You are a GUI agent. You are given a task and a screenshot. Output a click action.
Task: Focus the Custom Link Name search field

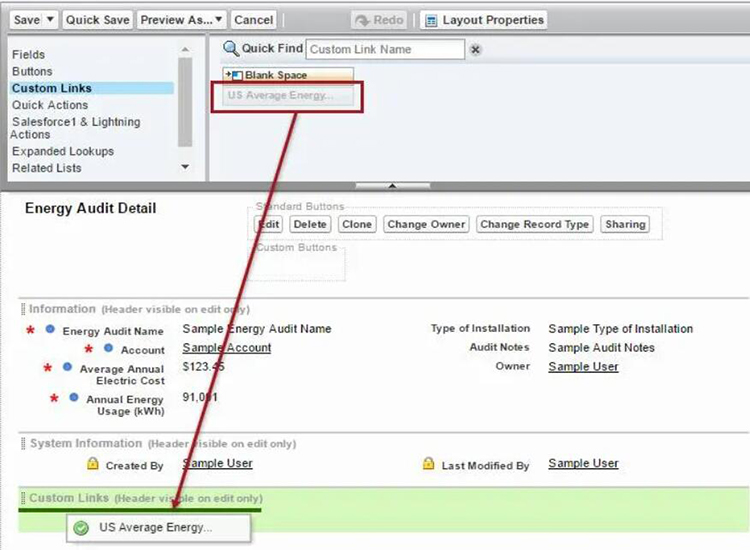(x=385, y=49)
